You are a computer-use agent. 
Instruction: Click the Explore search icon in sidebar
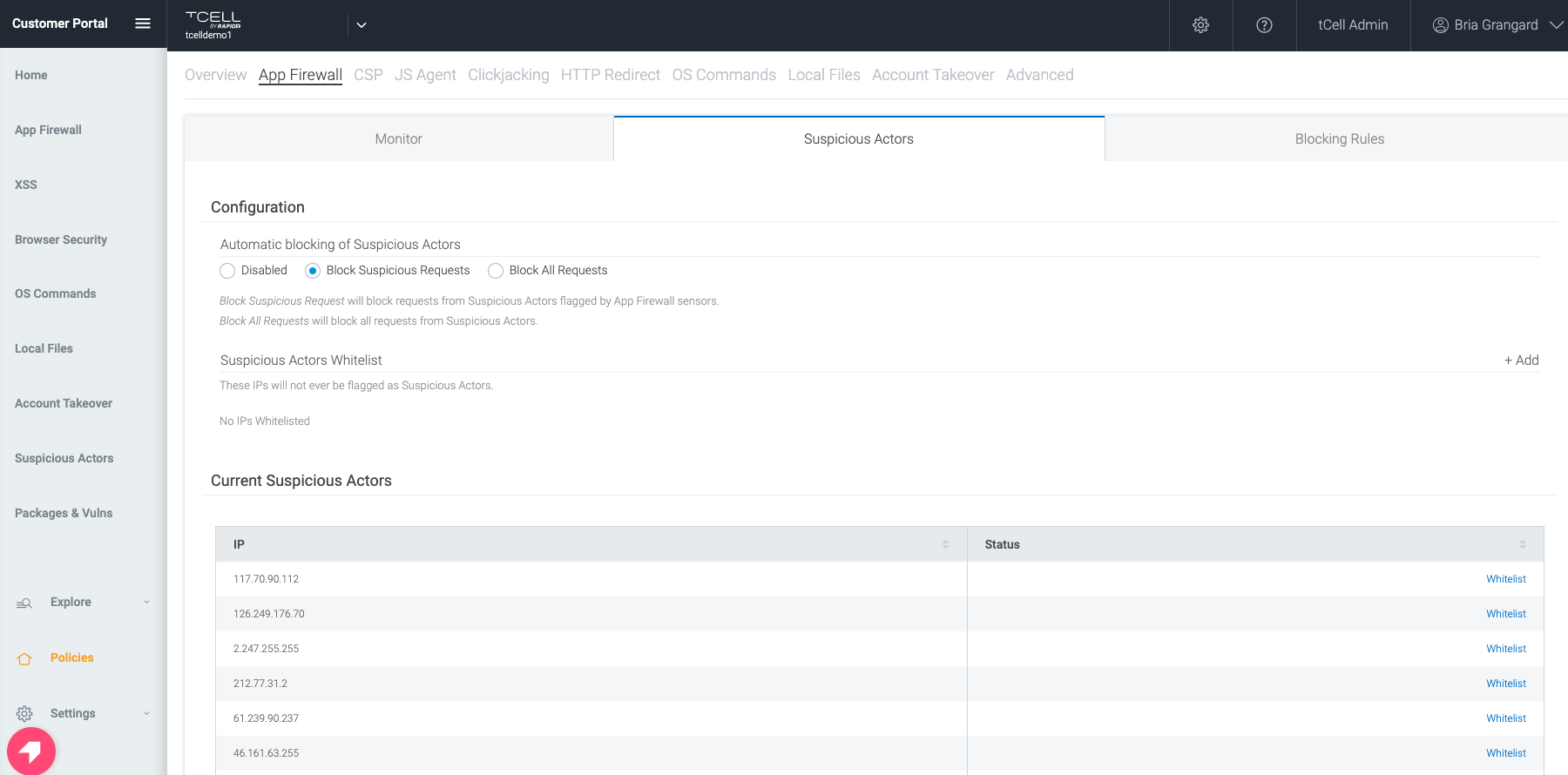[x=24, y=603]
